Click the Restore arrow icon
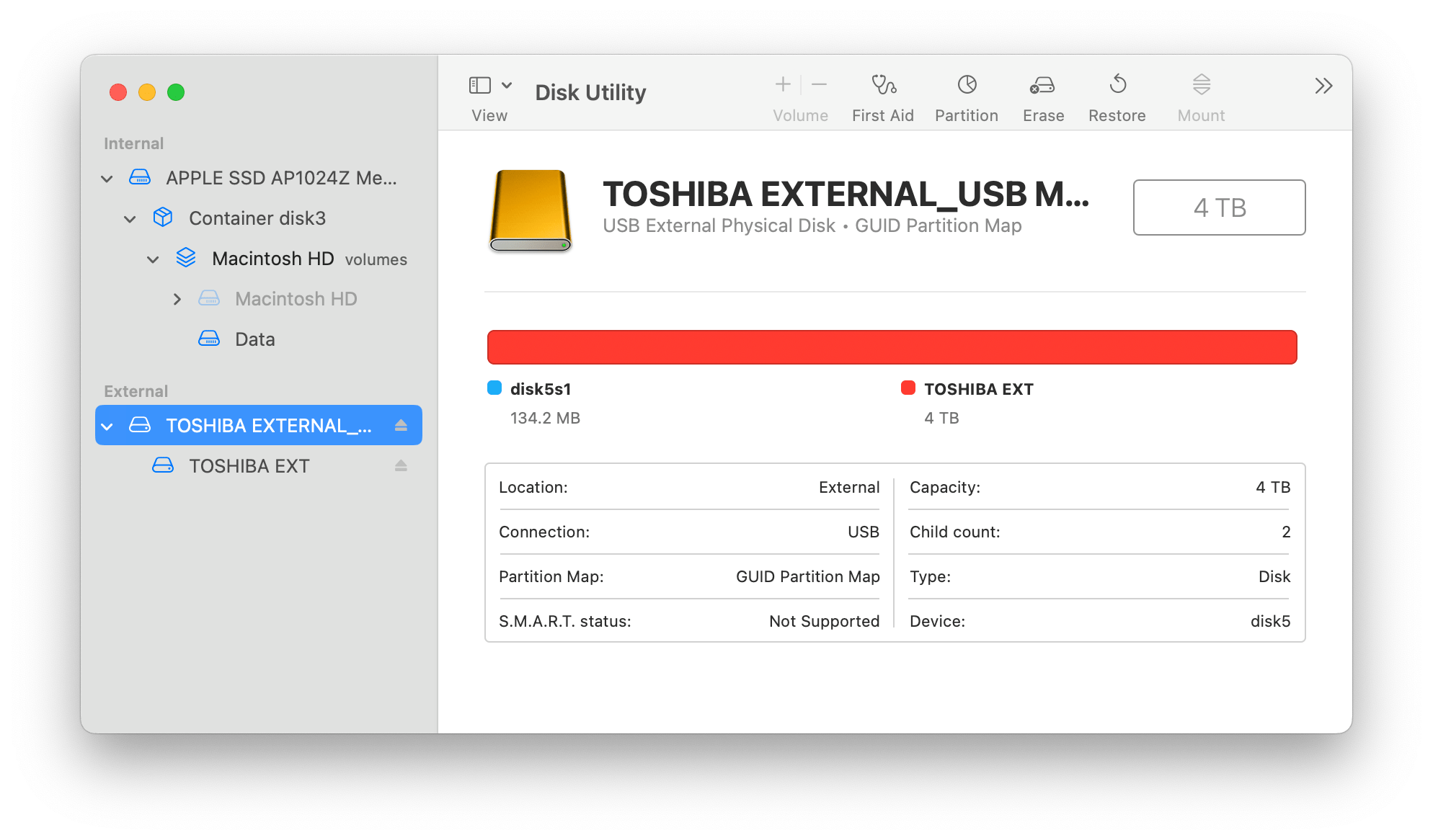The width and height of the screenshot is (1433, 840). tap(1118, 84)
